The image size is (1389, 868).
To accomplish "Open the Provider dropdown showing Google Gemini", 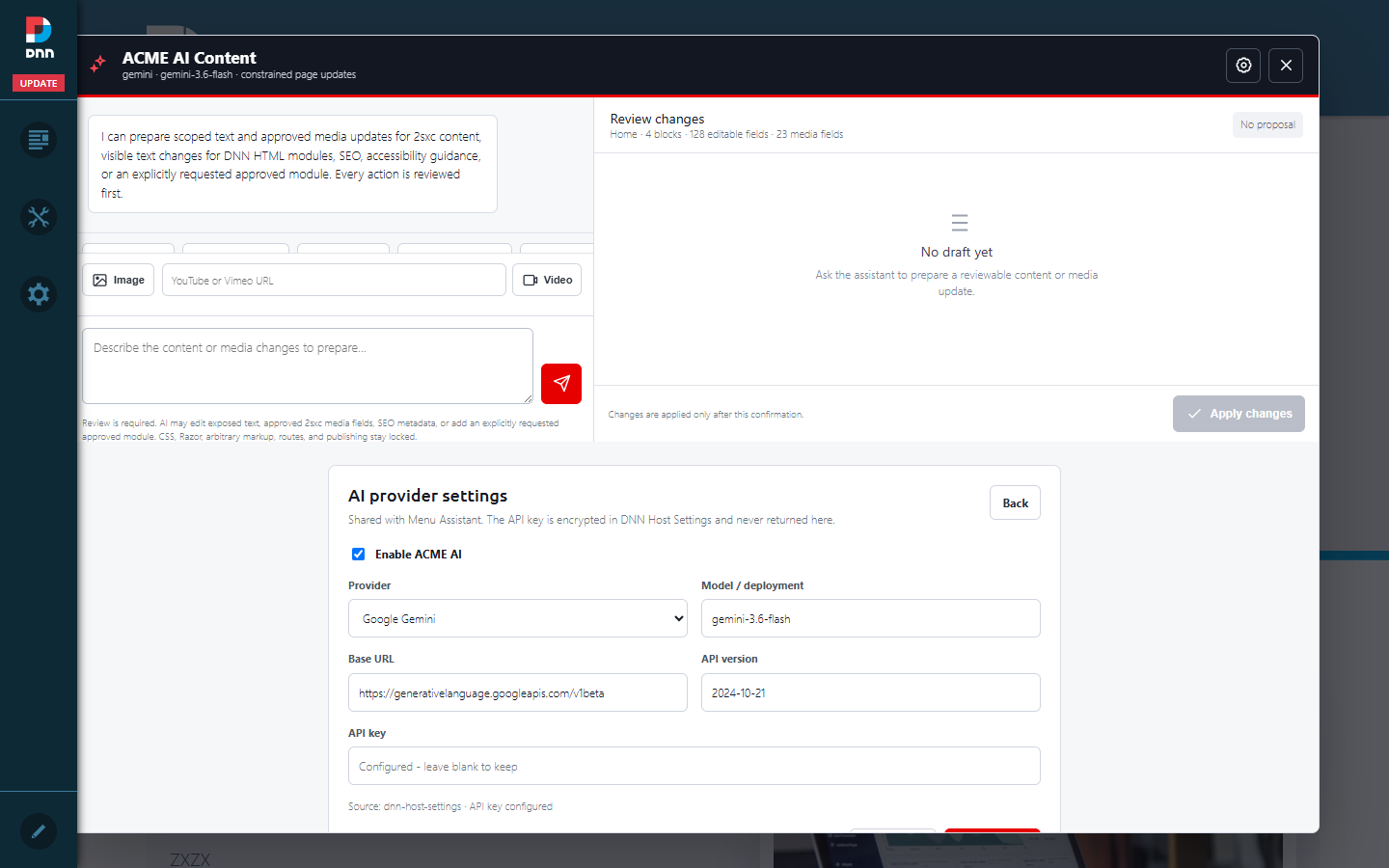I will pyautogui.click(x=518, y=618).
